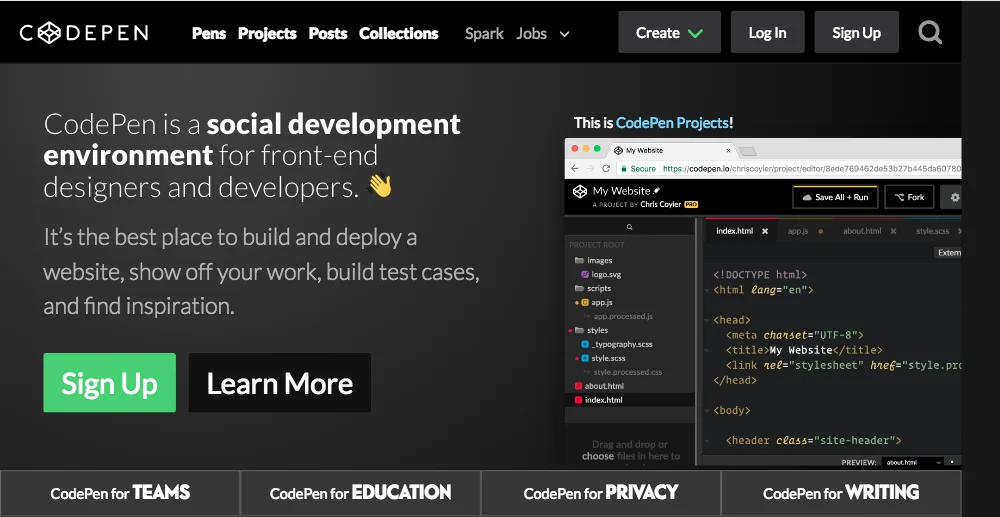This screenshot has height=517, width=1000.
Task: Open the Pens page
Action: pyautogui.click(x=209, y=33)
